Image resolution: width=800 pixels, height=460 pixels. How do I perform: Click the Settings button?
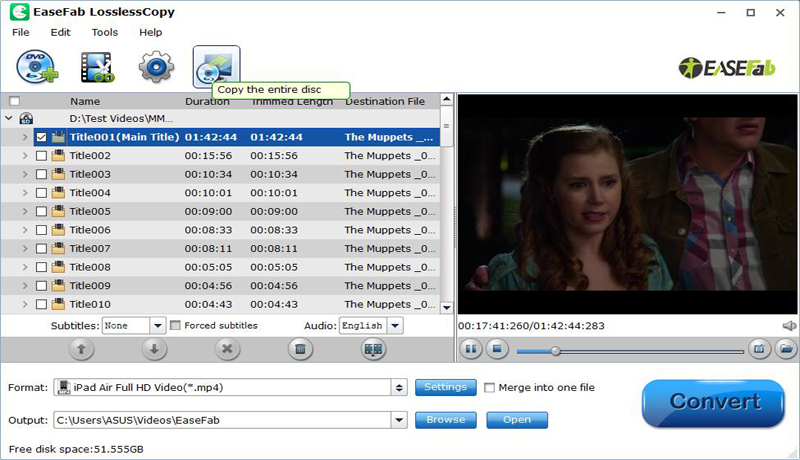pos(445,387)
